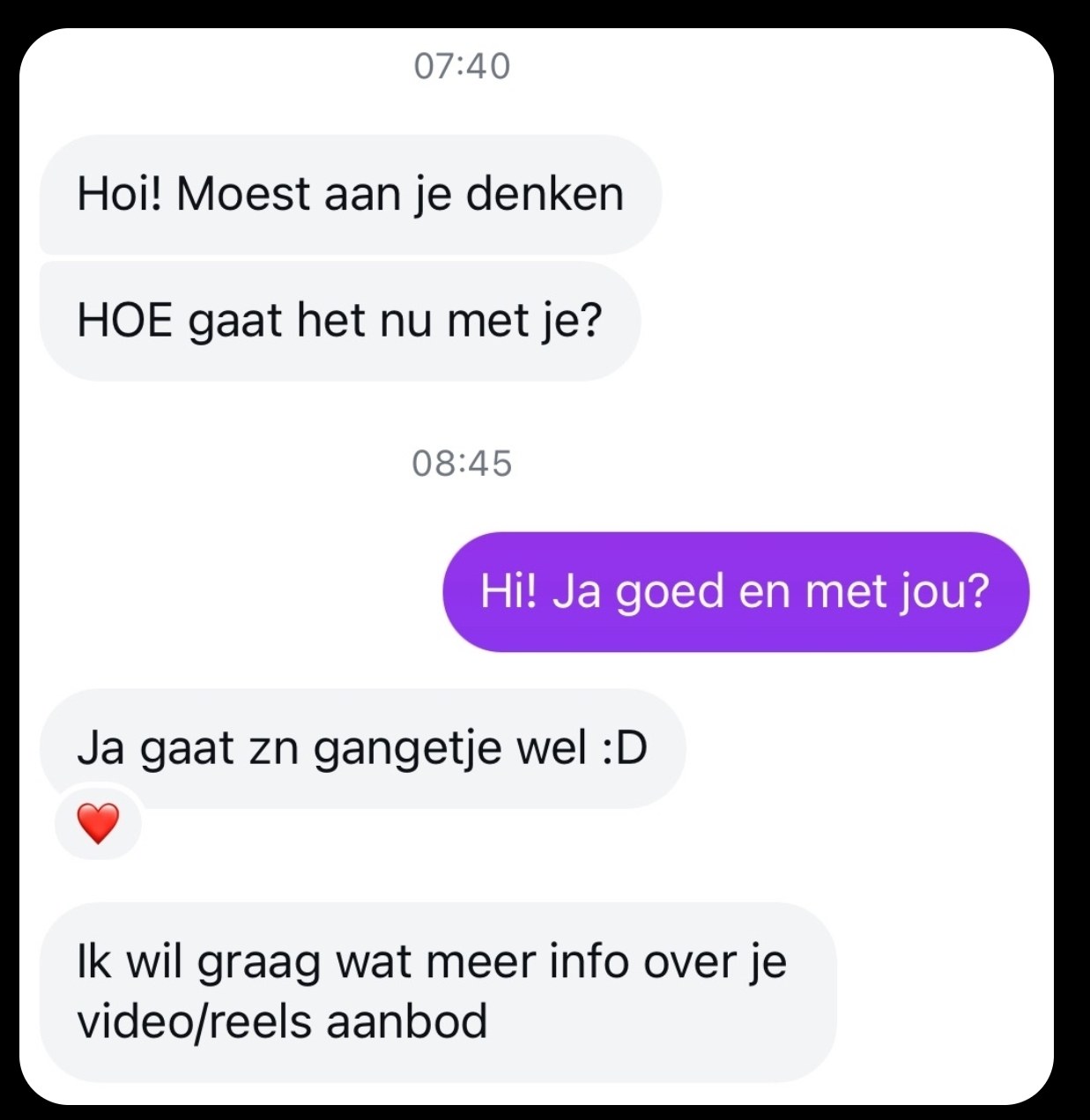Click the word "graag" in last message
1090x1120 pixels.
click(259, 964)
